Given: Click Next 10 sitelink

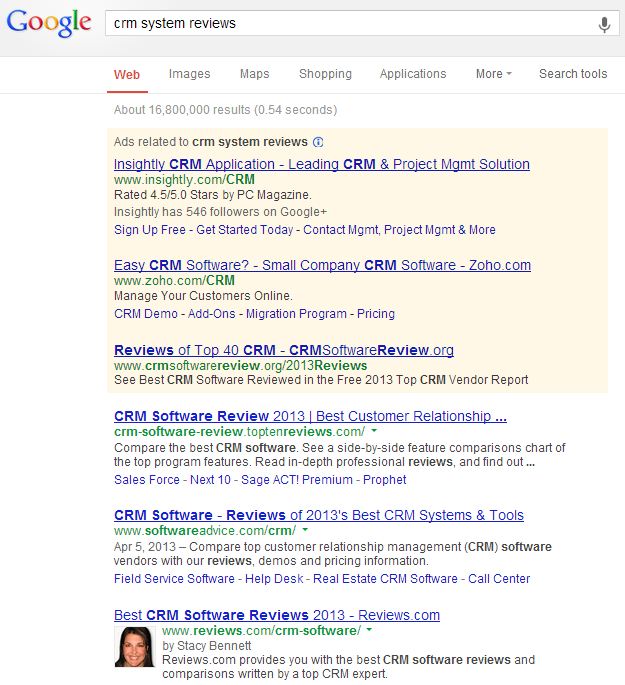Looking at the screenshot, I should click(x=210, y=480).
